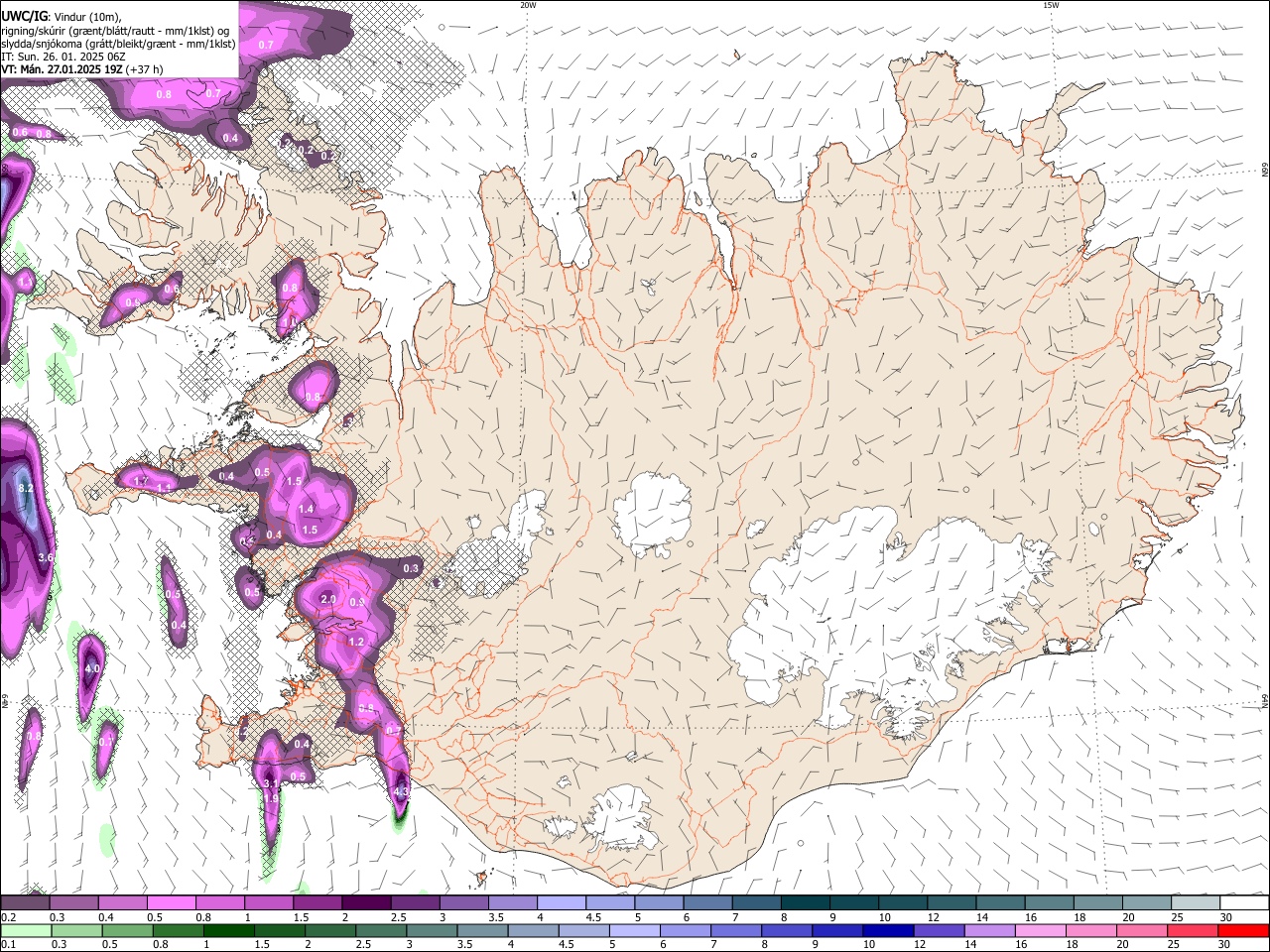Select the dark green 1 swatch in lower legend row

228,930
